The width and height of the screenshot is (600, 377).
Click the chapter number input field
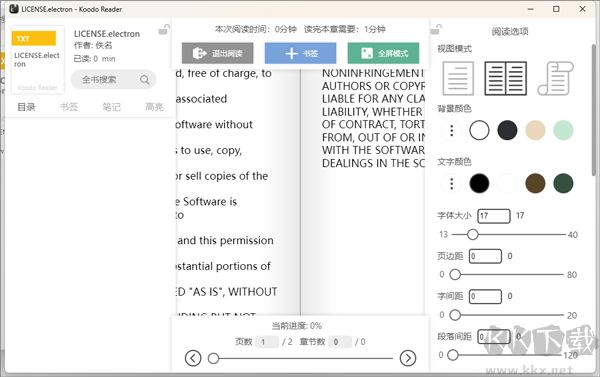[340, 342]
